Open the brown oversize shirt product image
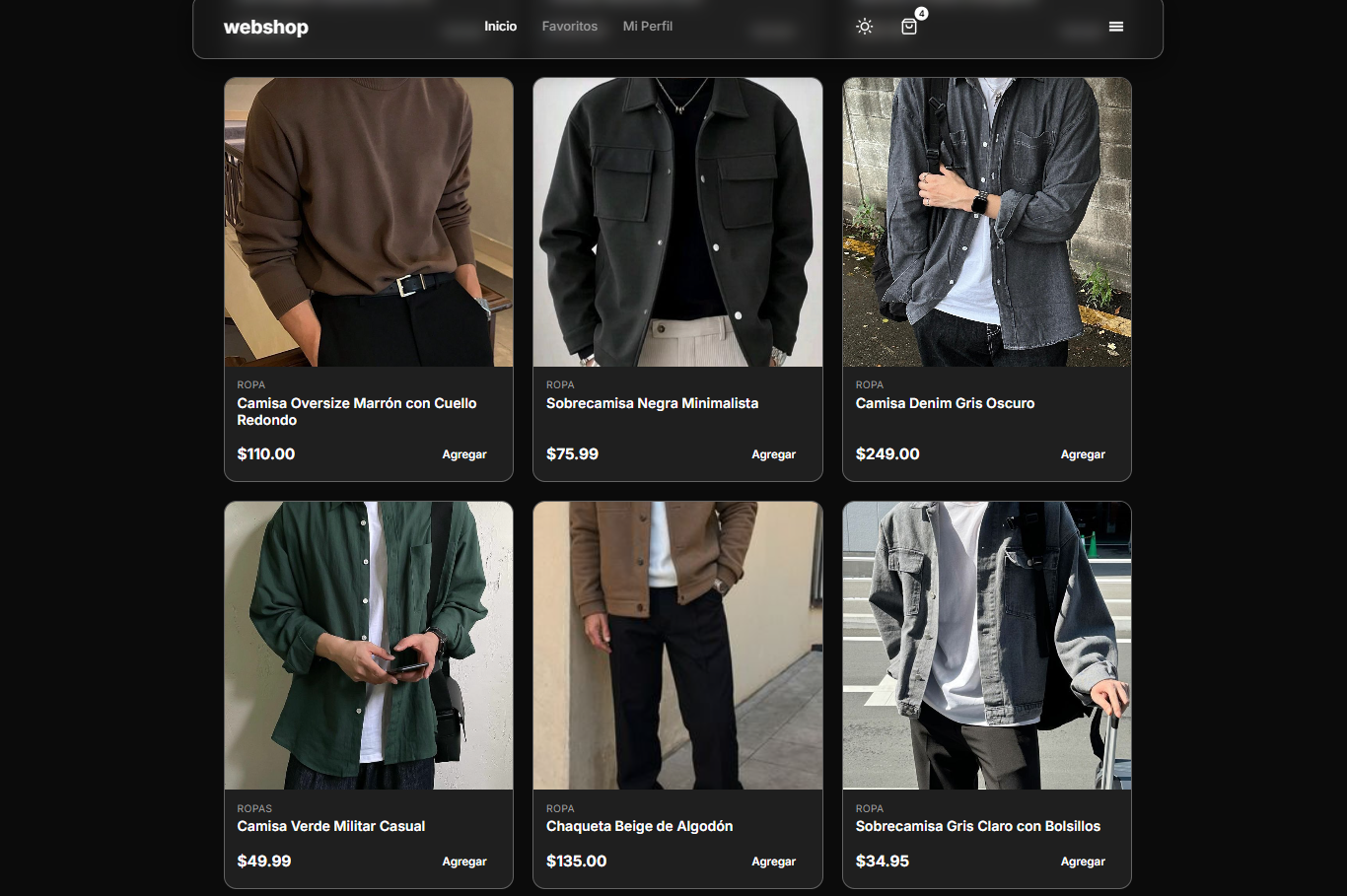Viewport: 1347px width, 896px height. 369,223
